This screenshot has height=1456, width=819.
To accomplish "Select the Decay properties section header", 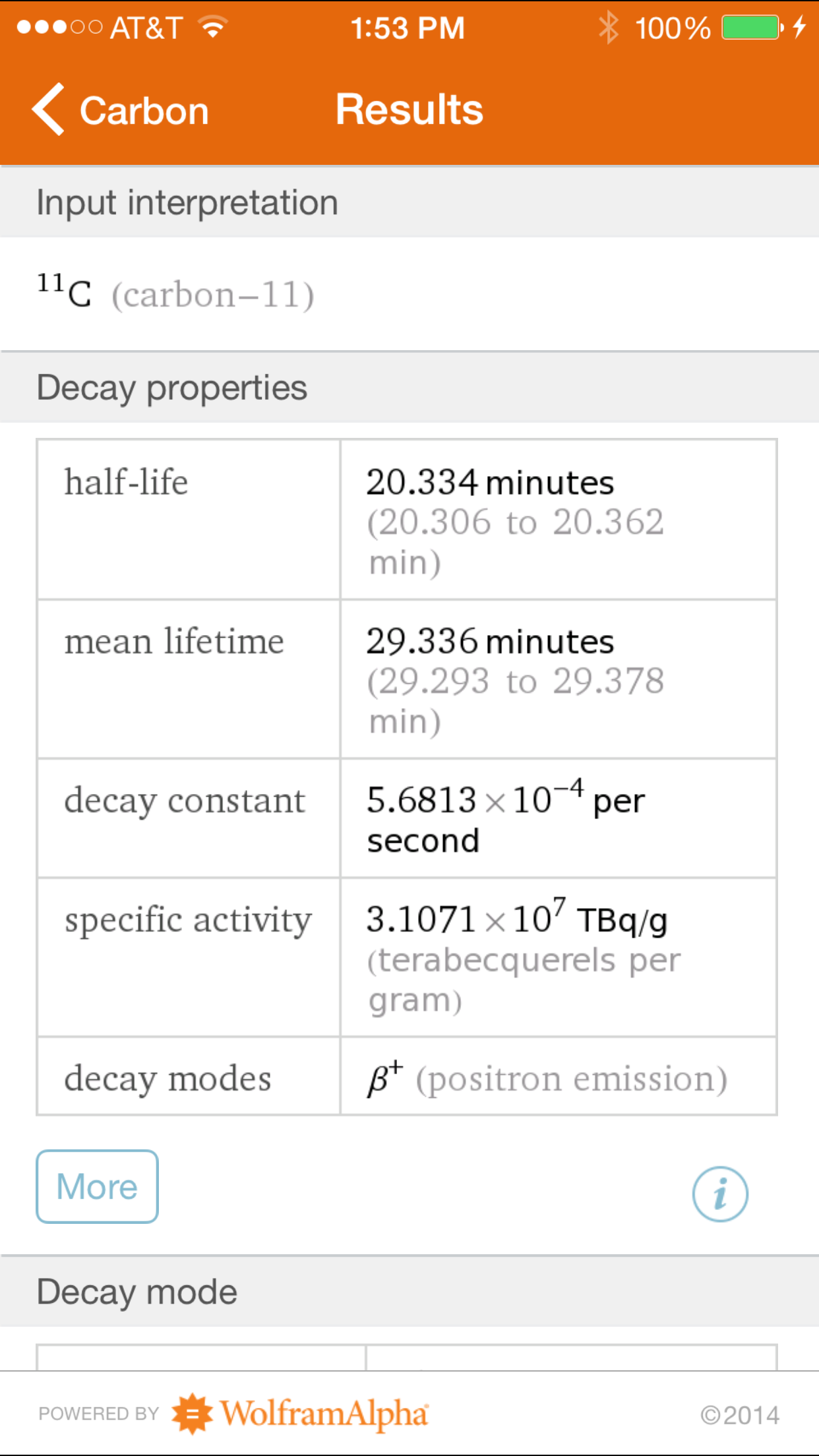I will (x=171, y=388).
